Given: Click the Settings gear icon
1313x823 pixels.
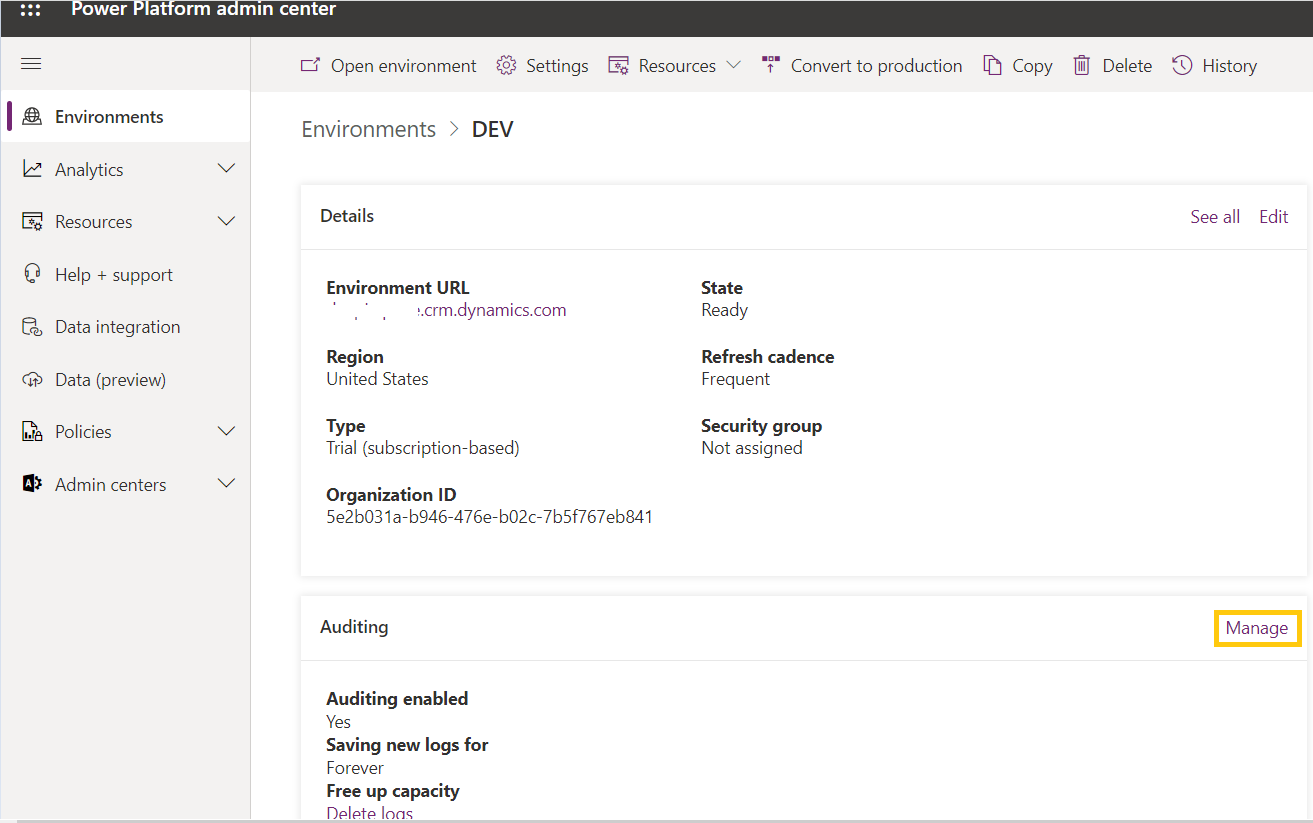Looking at the screenshot, I should point(506,65).
